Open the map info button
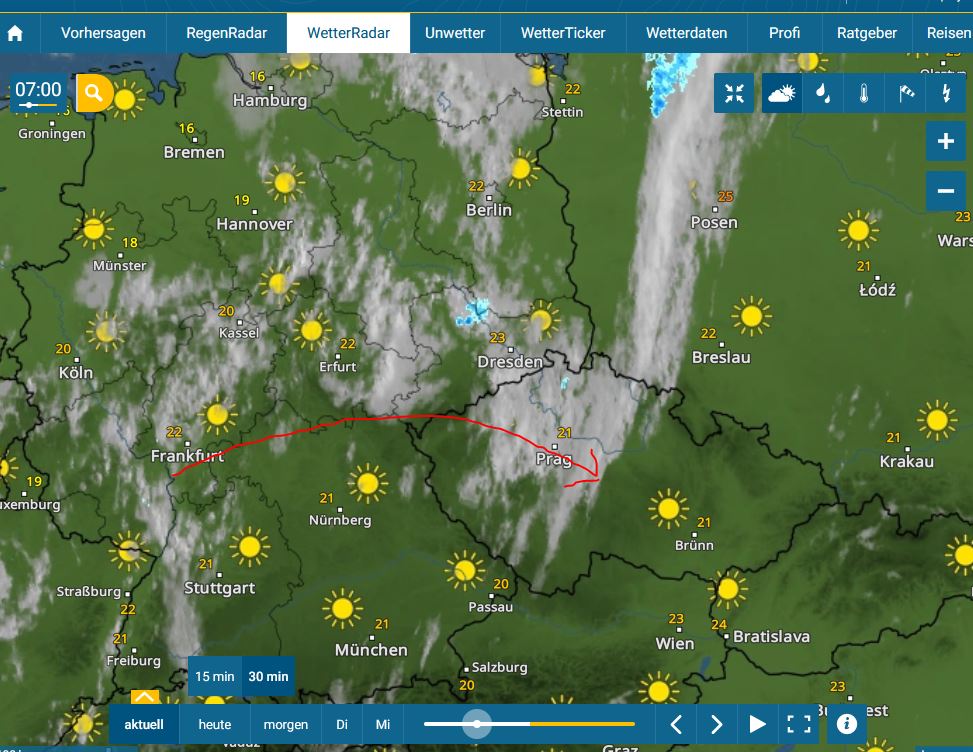 [846, 724]
